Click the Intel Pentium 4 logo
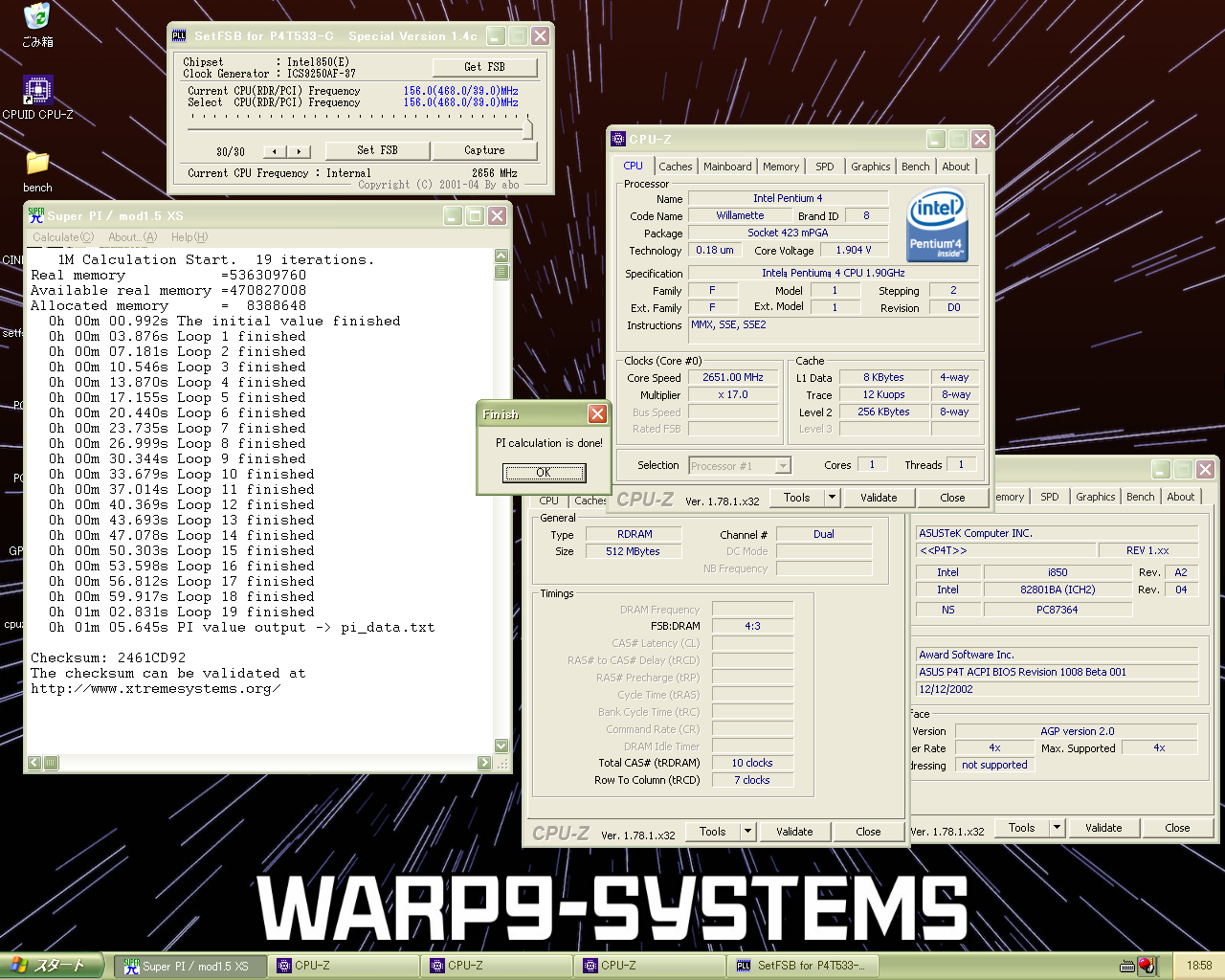 pyautogui.click(x=936, y=226)
